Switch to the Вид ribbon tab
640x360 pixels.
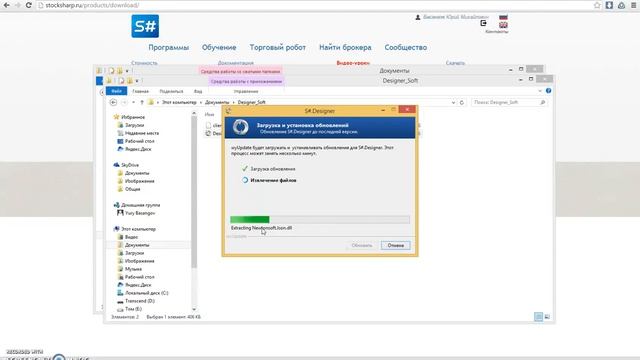pyautogui.click(x=198, y=91)
